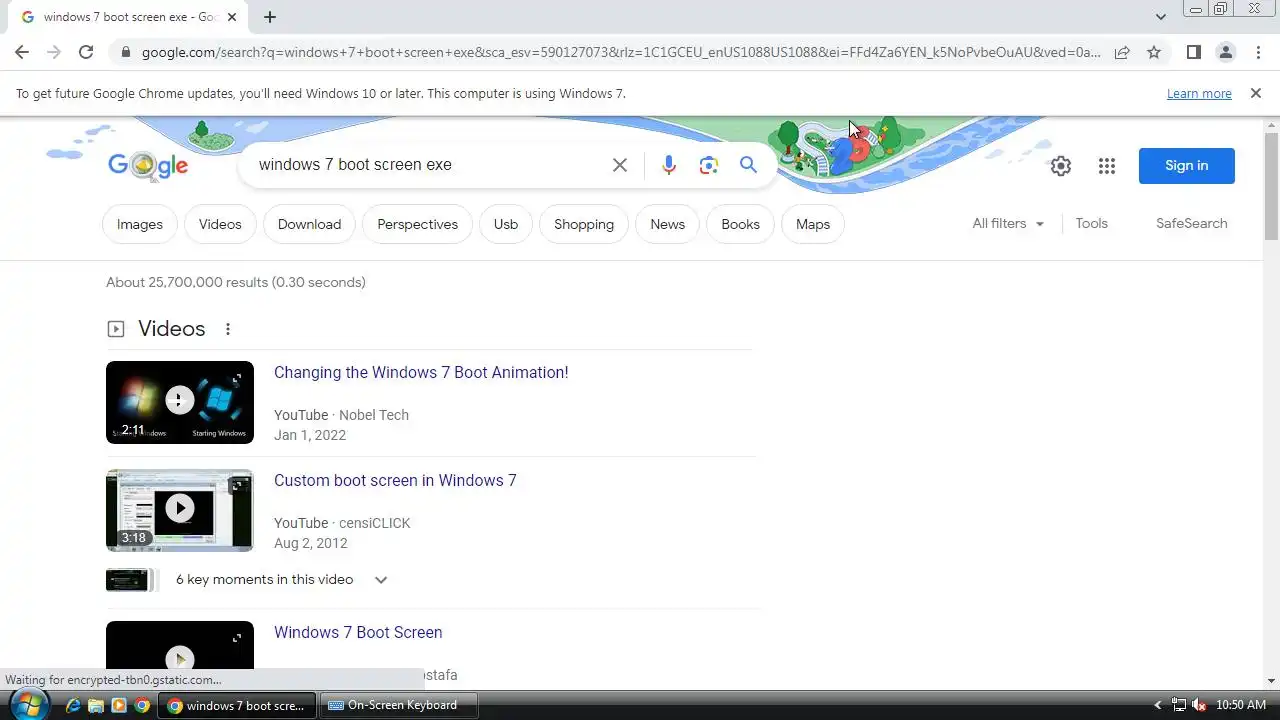Image resolution: width=1280 pixels, height=720 pixels.
Task: Select the News filter
Action: coord(667,224)
